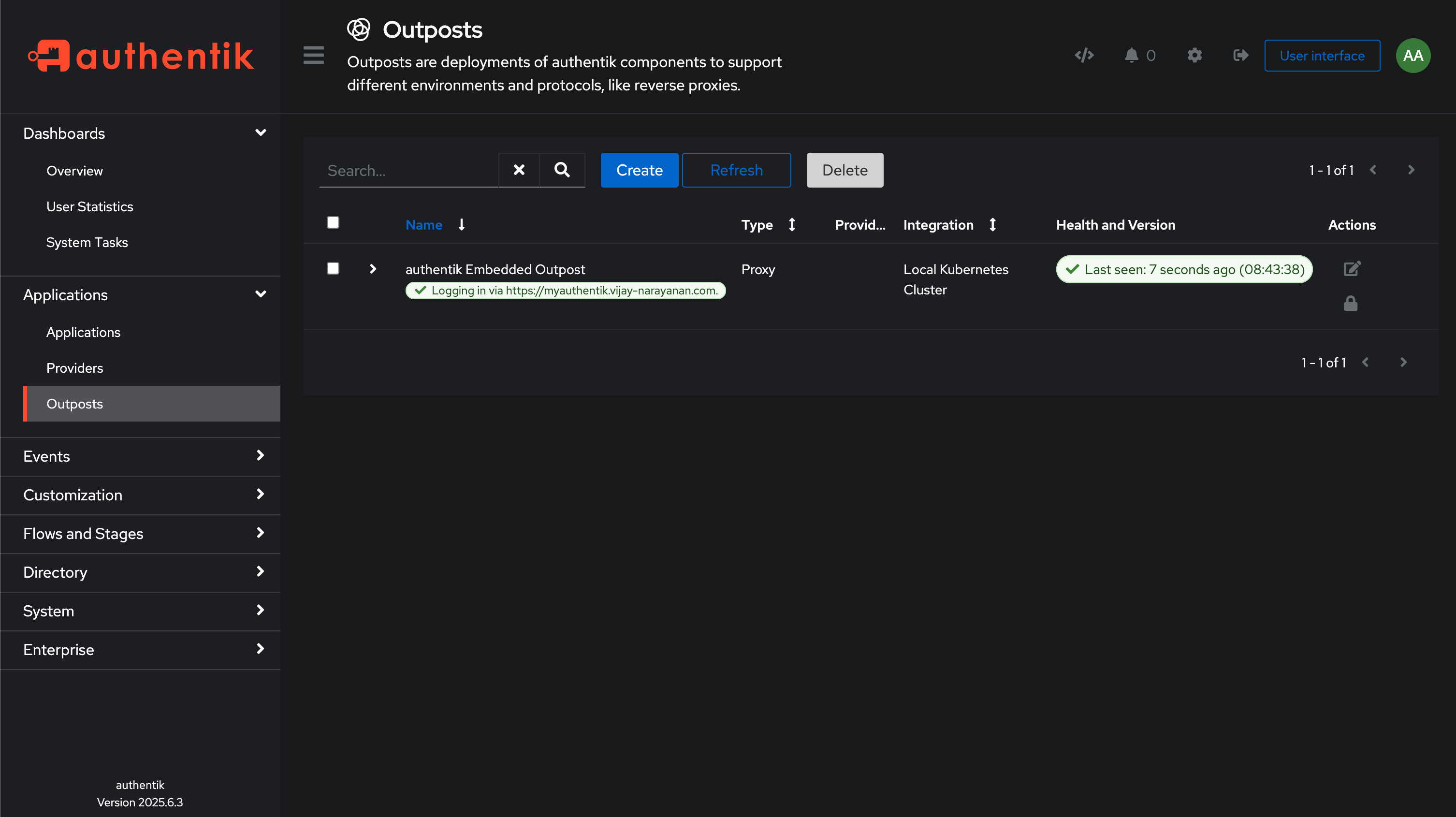The image size is (1456, 817).
Task: Click the Refresh button
Action: (x=736, y=170)
